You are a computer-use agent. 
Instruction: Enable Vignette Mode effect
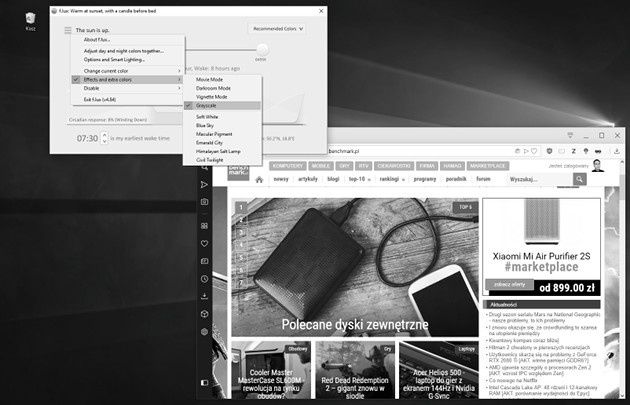(x=222, y=97)
